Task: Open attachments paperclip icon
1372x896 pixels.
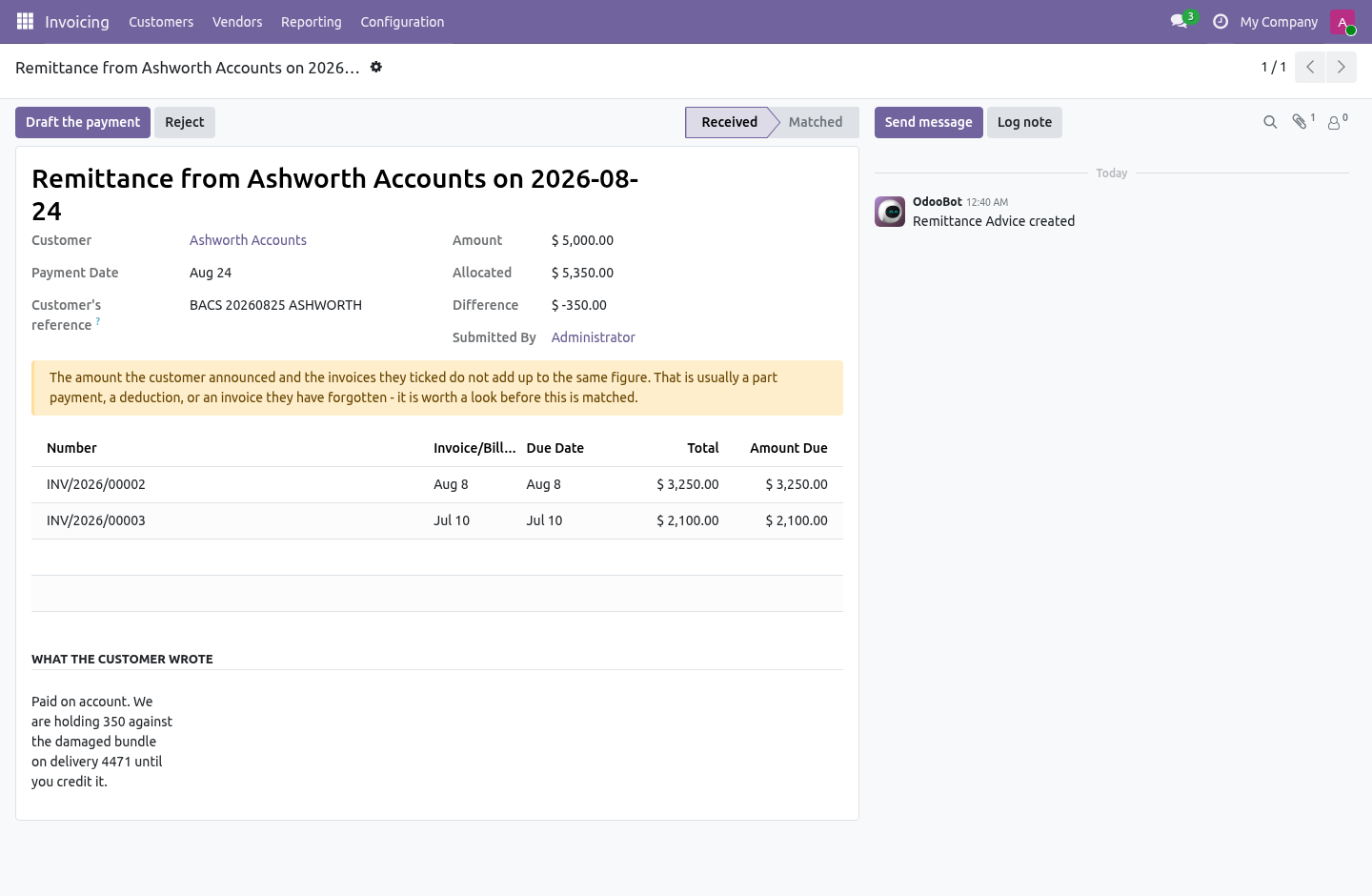Action: tap(1302, 121)
